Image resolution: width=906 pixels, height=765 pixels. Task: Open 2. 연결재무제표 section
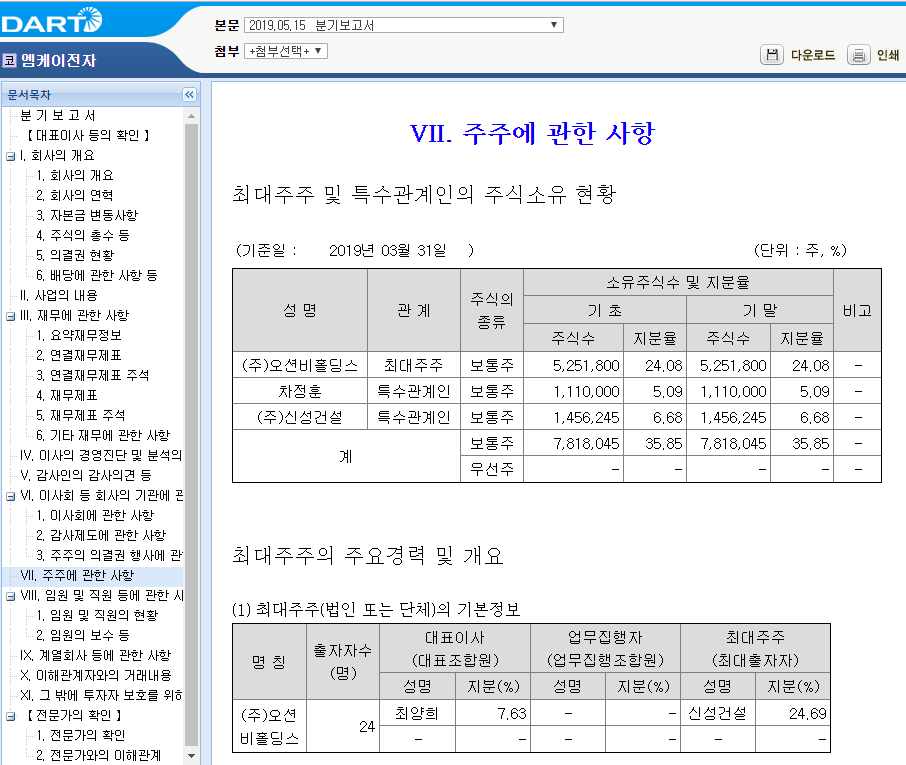click(79, 355)
